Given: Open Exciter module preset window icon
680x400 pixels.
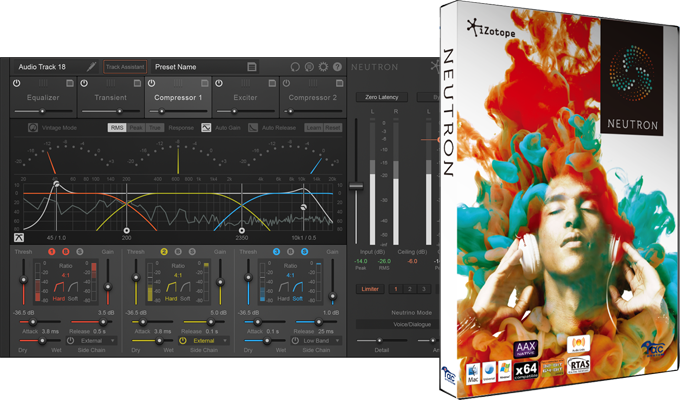Looking at the screenshot, I should coord(272,83).
